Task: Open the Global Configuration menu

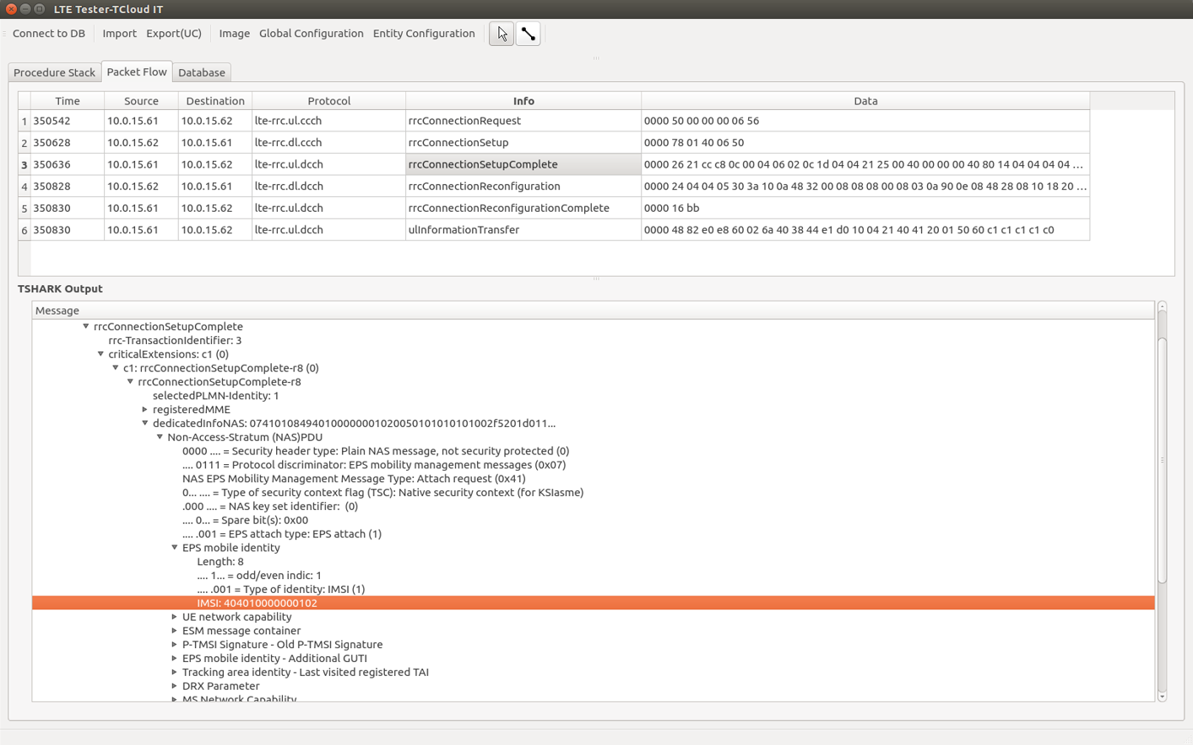Action: (x=311, y=34)
